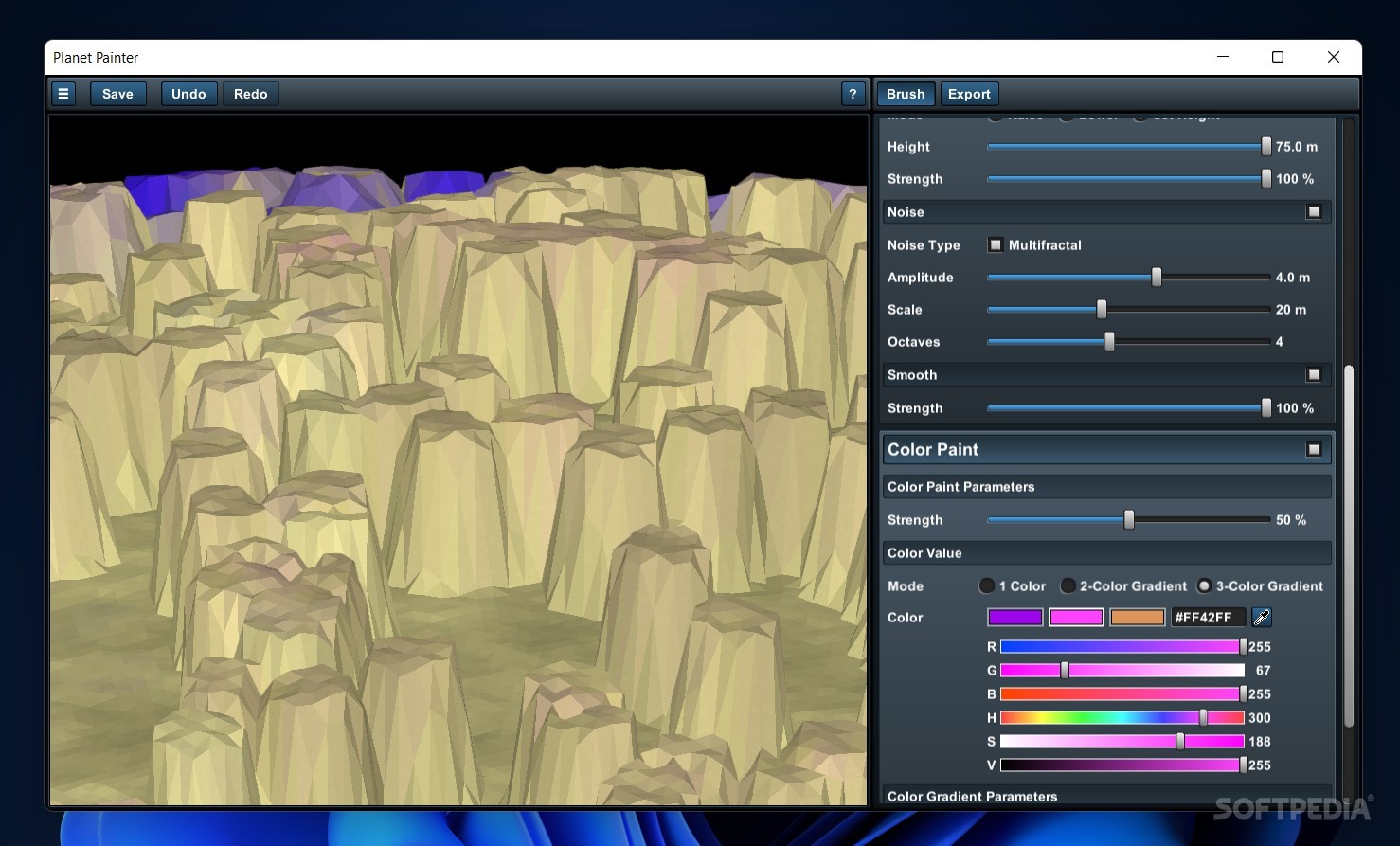Click the 75.0 m height value
The width and height of the screenshot is (1400, 846).
[x=1297, y=147]
